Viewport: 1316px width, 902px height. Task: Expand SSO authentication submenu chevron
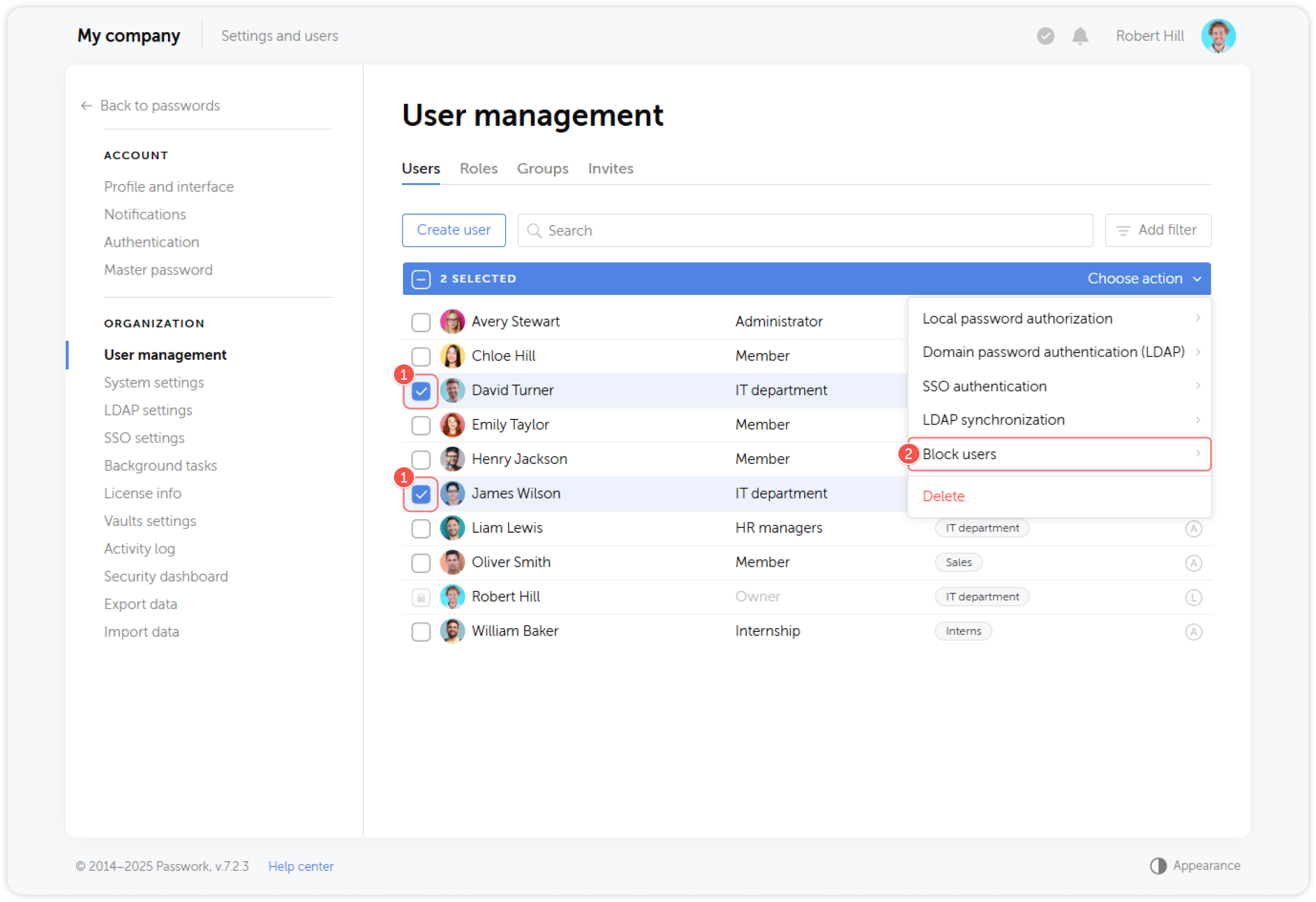point(1198,385)
